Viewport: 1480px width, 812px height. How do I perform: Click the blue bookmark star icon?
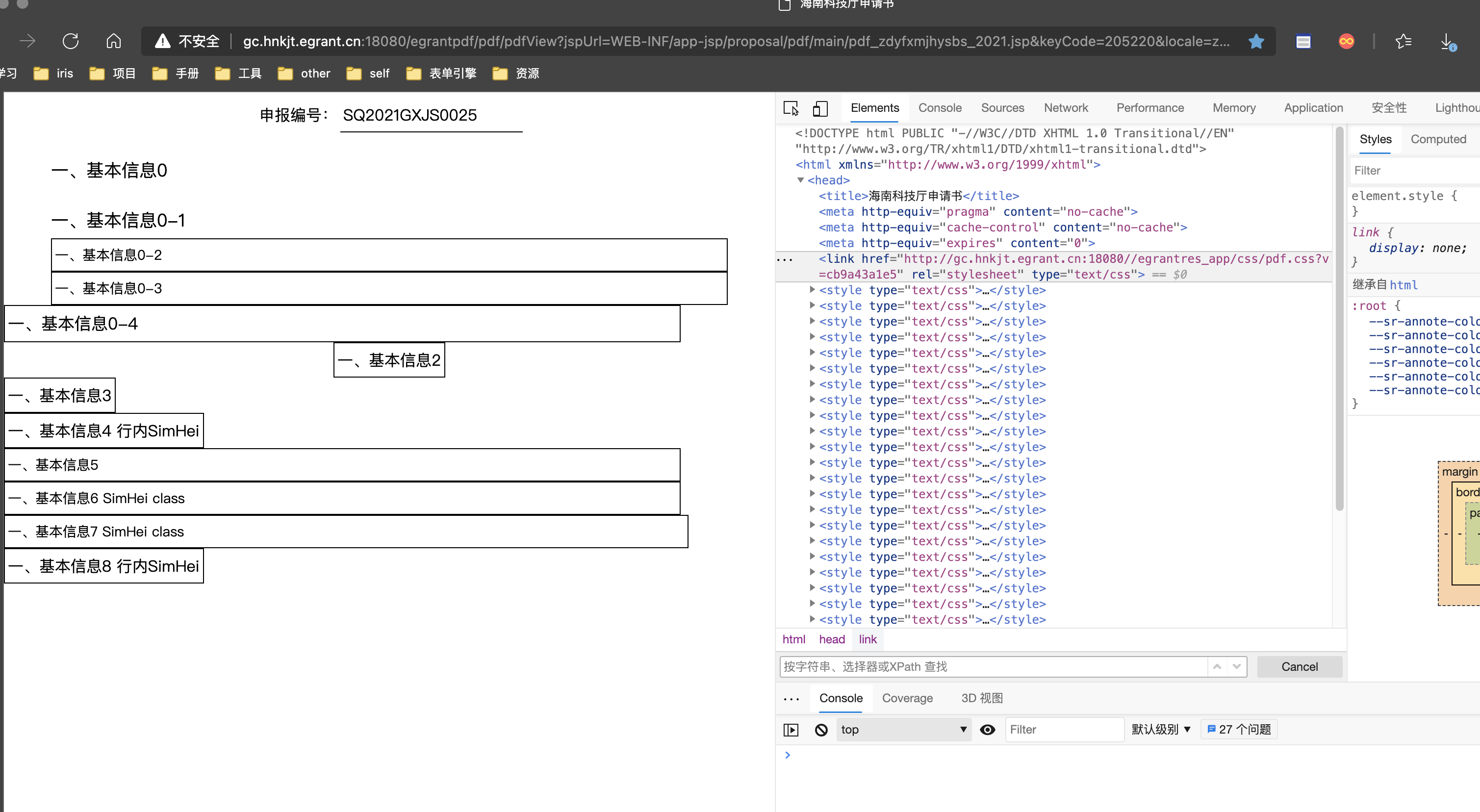pyautogui.click(x=1256, y=41)
